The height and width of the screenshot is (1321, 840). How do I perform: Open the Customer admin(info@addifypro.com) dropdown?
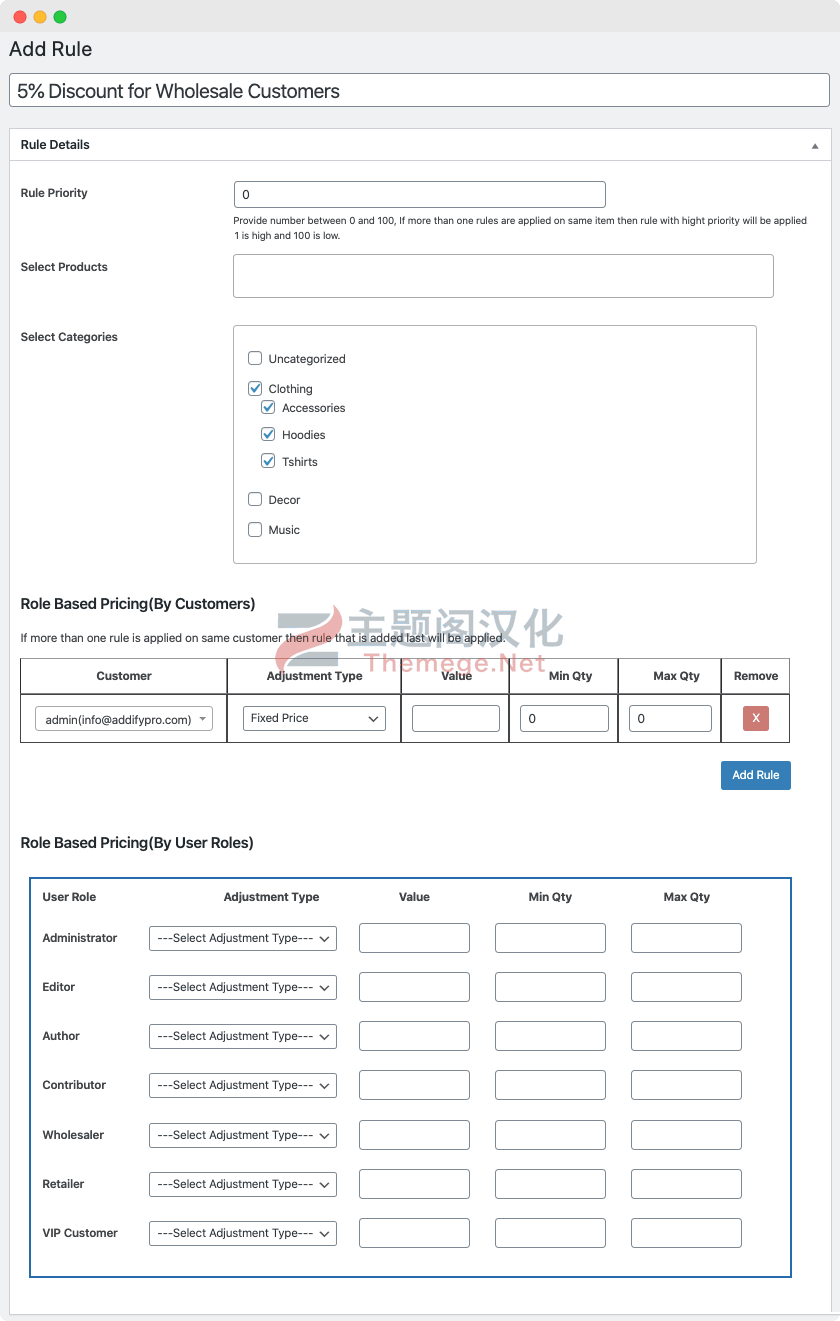coord(124,719)
